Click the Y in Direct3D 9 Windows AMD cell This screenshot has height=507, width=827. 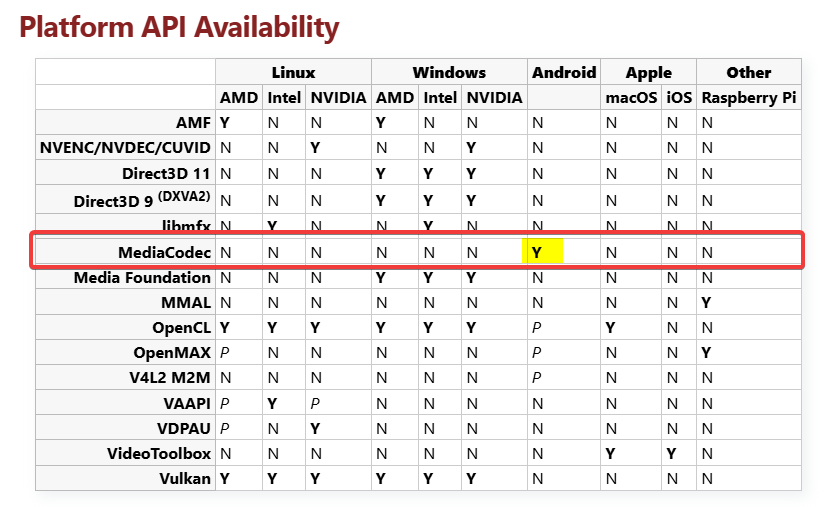tap(381, 200)
